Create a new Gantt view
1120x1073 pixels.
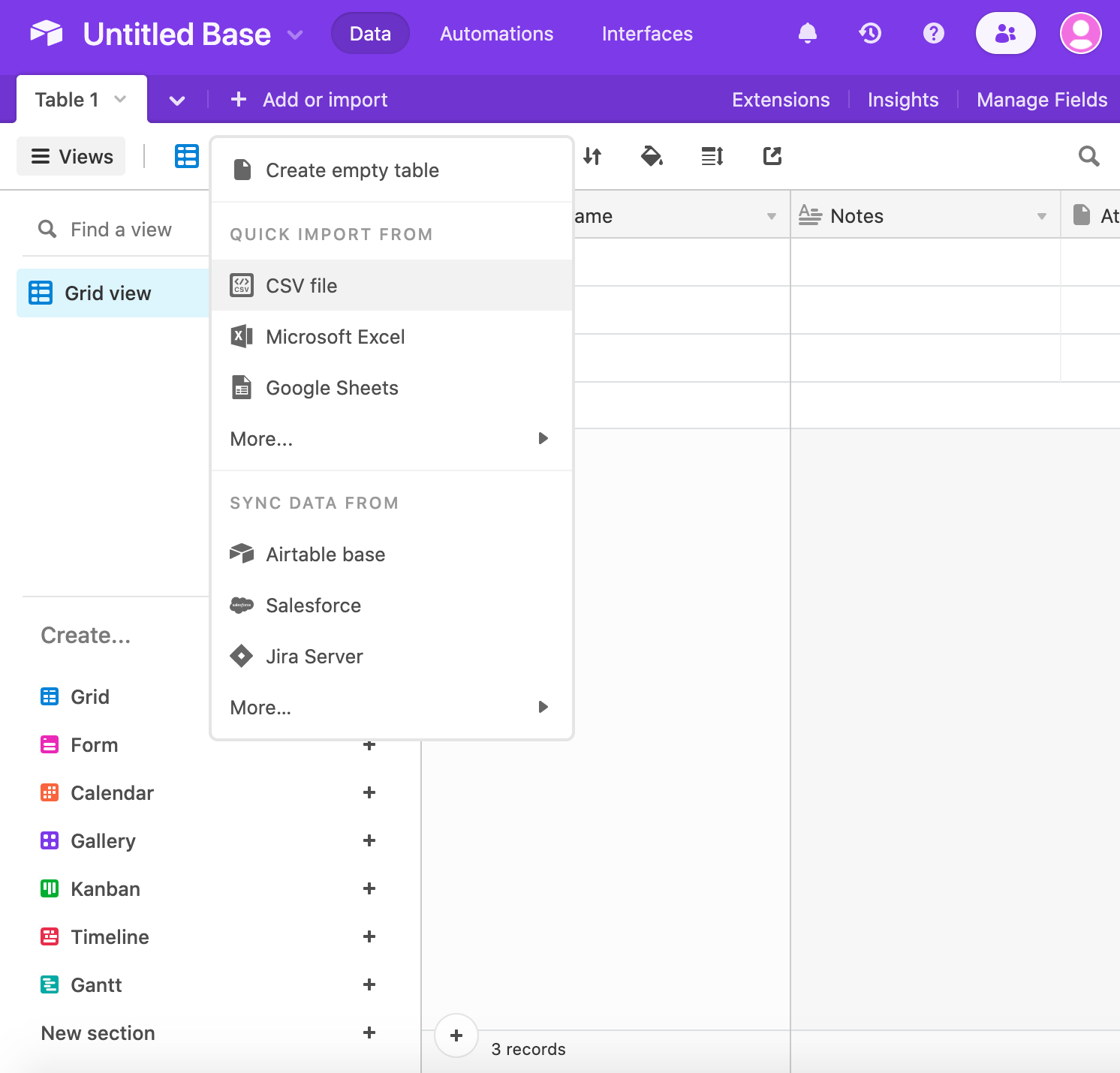click(x=81, y=984)
